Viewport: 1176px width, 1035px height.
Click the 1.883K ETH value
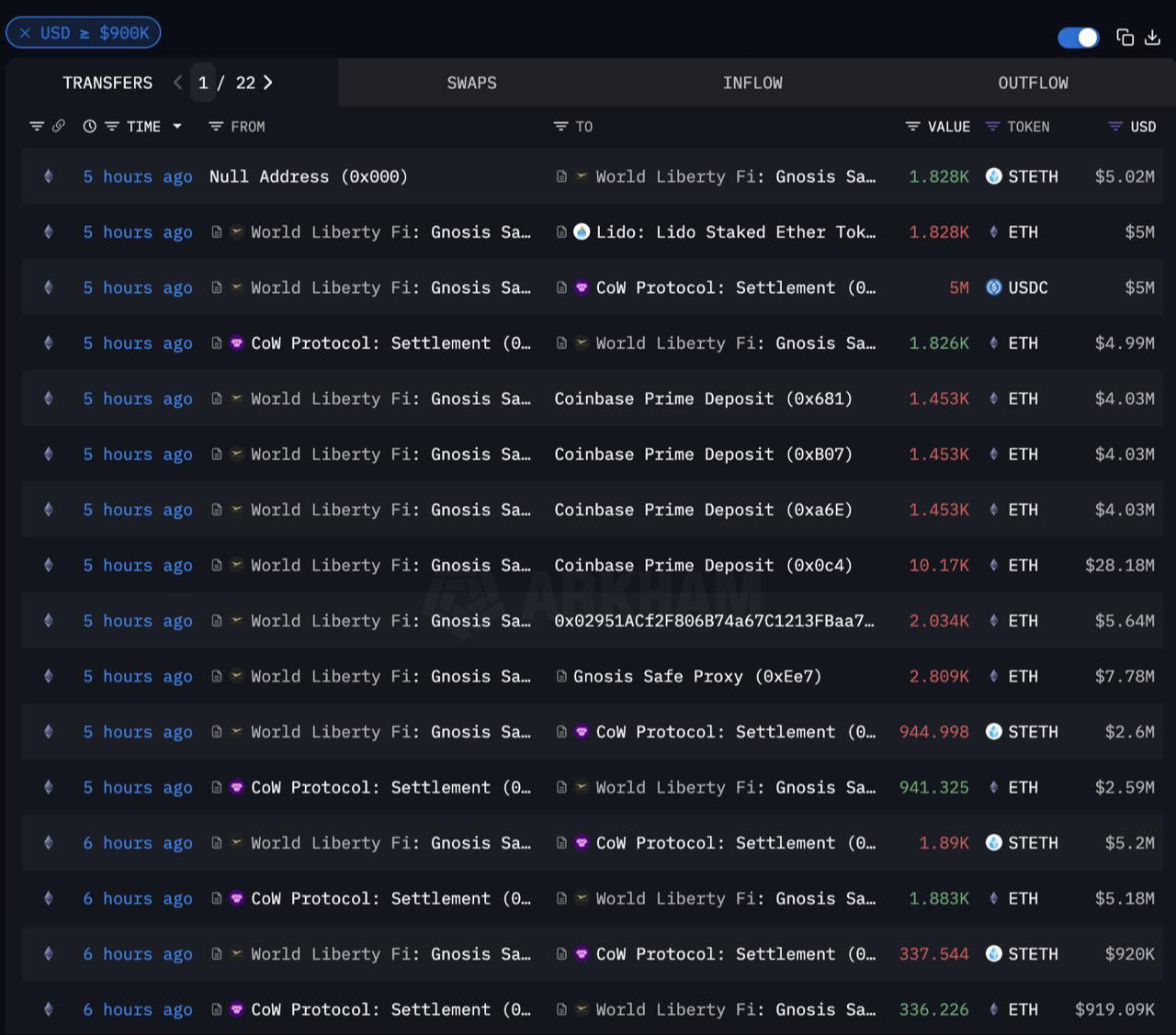click(x=939, y=898)
